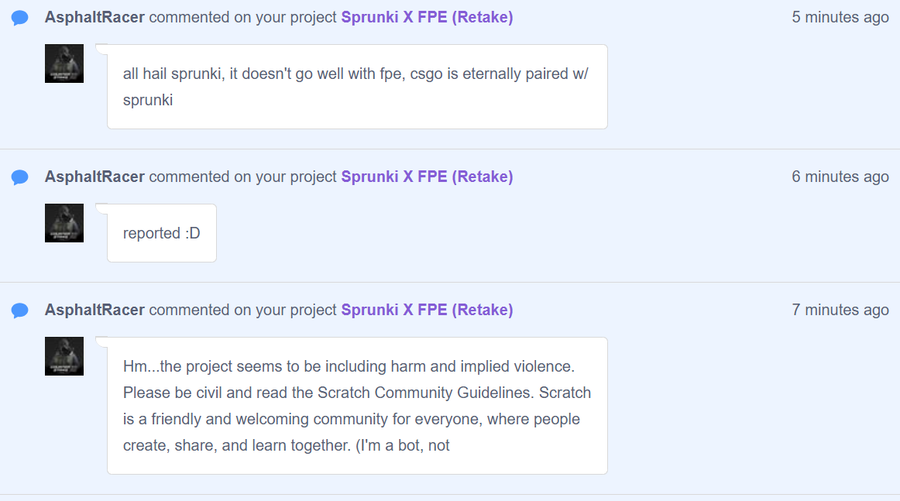Open AsphaltRacer's avatar beside the 'Hm...the project' comment
Viewport: 900px width, 501px height.
coord(64,356)
